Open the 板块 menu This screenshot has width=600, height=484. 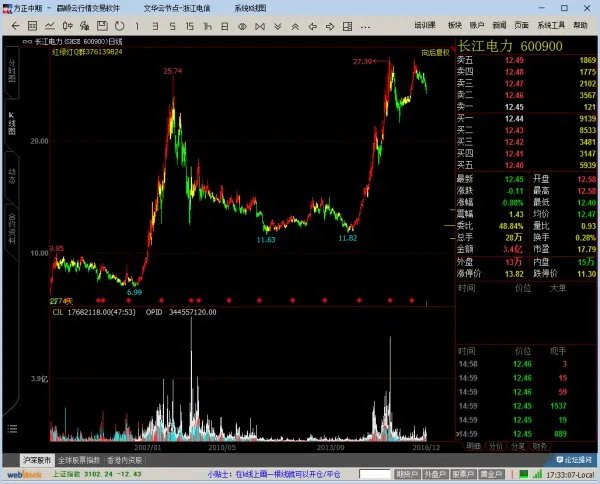coord(455,25)
